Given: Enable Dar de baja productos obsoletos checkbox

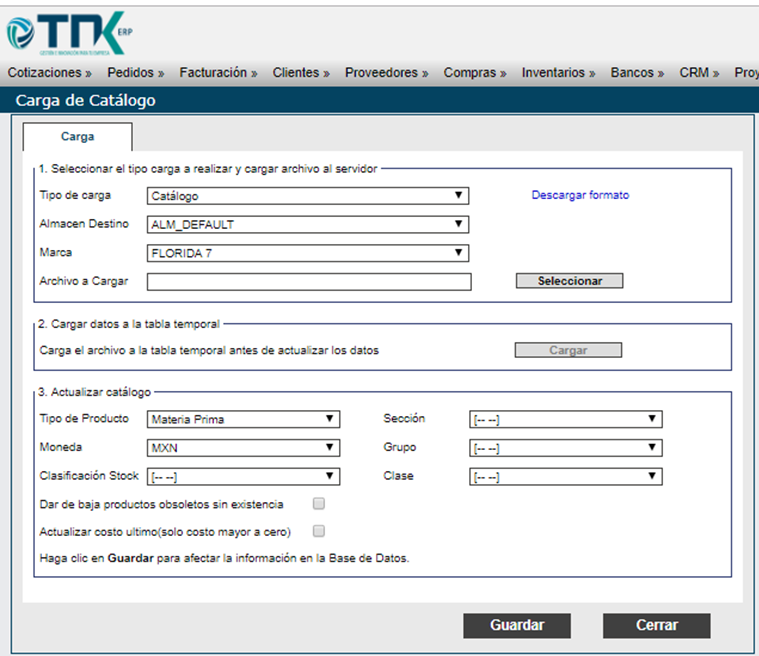Looking at the screenshot, I should [x=319, y=504].
